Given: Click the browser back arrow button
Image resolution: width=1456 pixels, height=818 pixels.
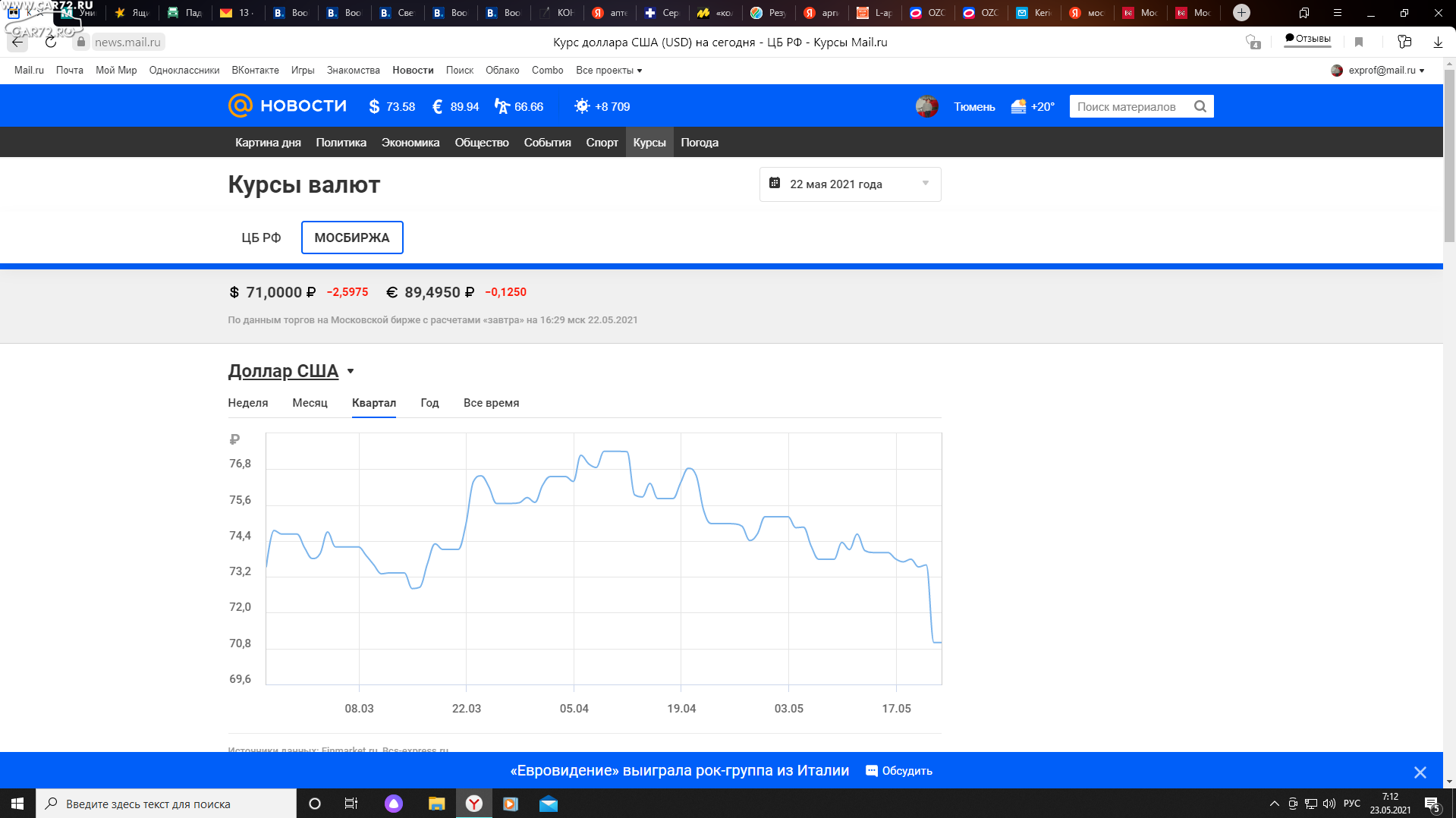Looking at the screenshot, I should tap(17, 42).
